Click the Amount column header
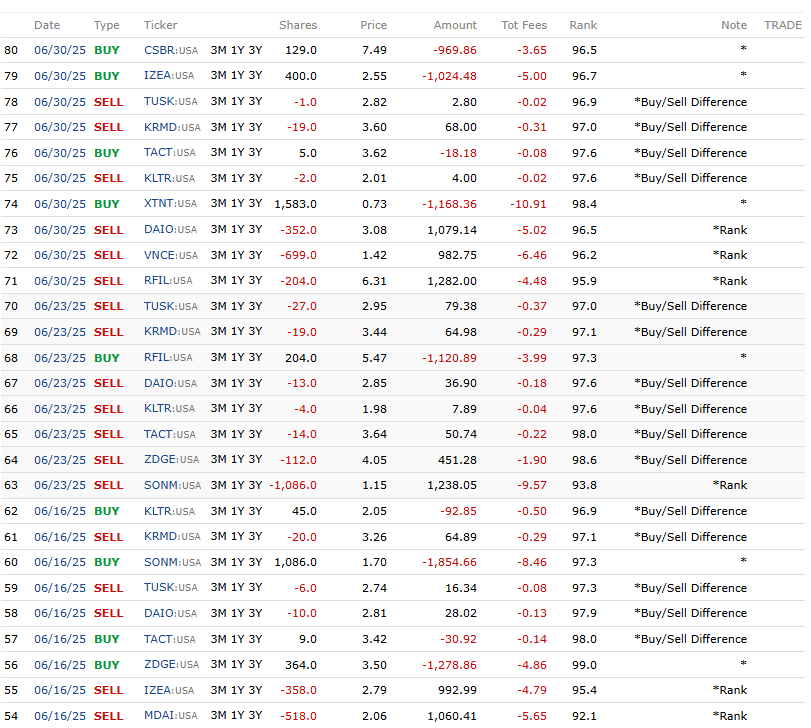The image size is (811, 728). (455, 25)
